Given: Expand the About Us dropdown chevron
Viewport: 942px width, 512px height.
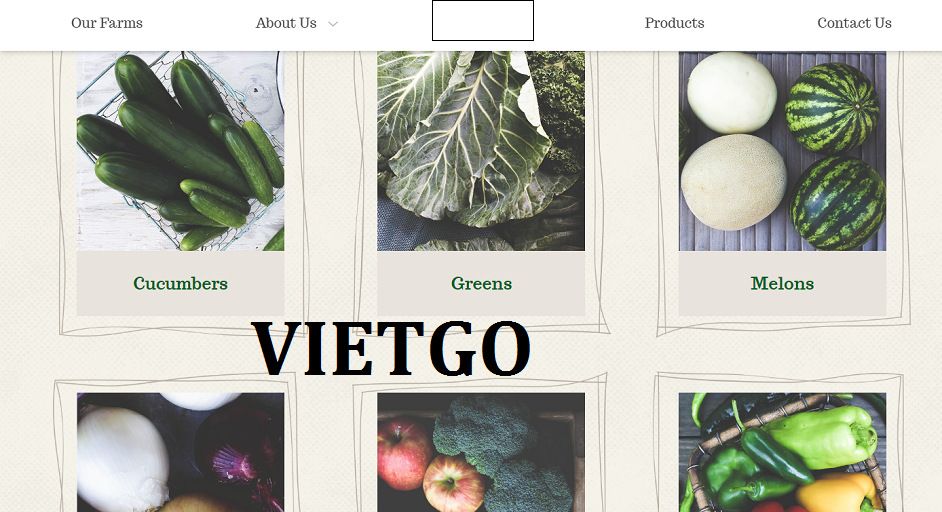Looking at the screenshot, I should [x=333, y=24].
